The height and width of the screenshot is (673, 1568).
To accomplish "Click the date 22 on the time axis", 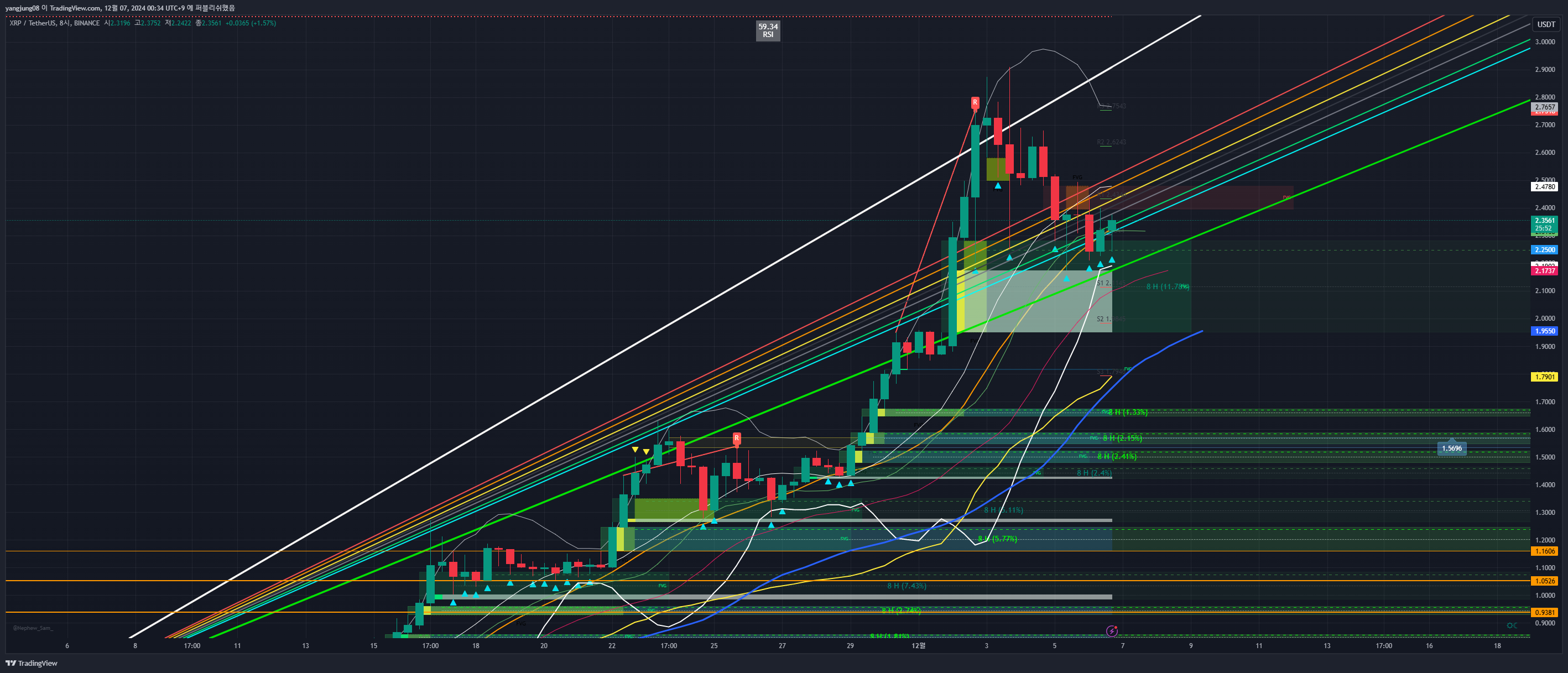I will [x=612, y=645].
